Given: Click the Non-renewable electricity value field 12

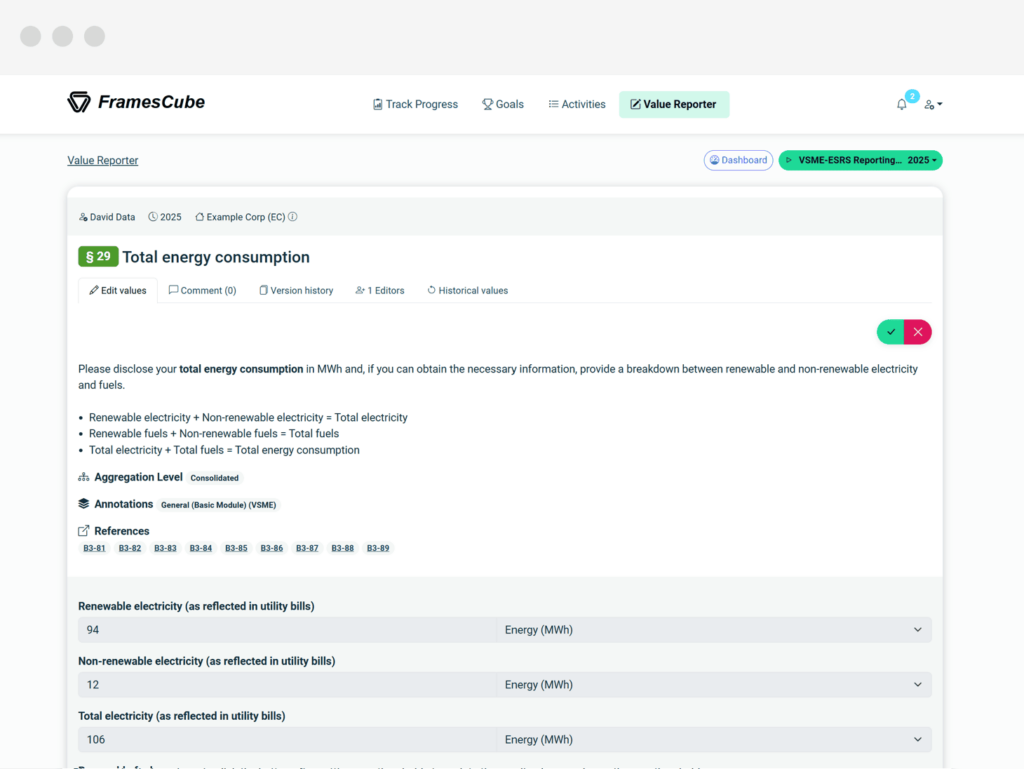Looking at the screenshot, I should click(x=287, y=685).
